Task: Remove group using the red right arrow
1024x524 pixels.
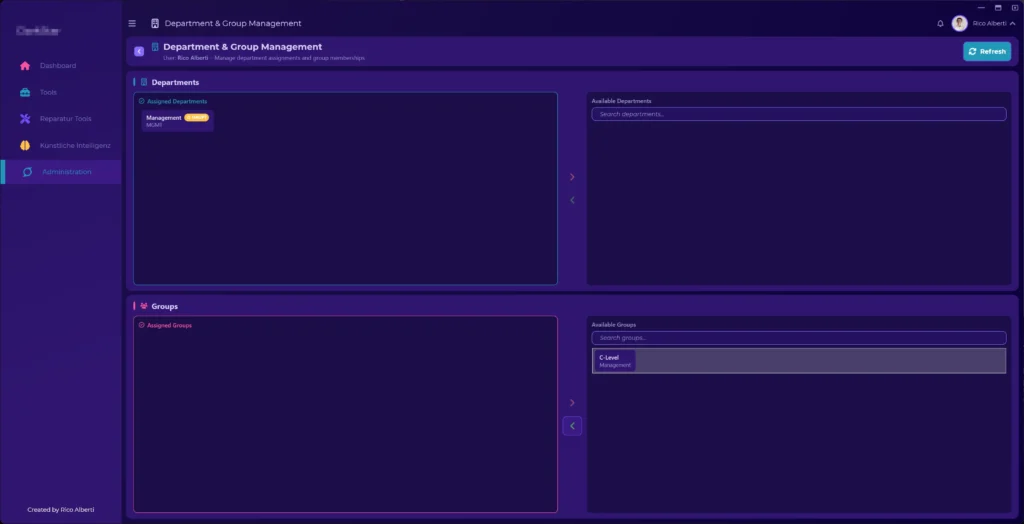Action: click(572, 402)
